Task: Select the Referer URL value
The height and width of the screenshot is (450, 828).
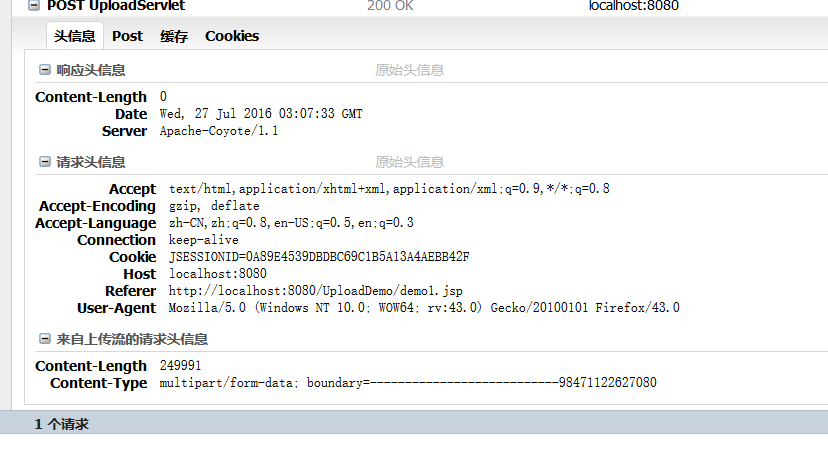Action: pos(316,290)
